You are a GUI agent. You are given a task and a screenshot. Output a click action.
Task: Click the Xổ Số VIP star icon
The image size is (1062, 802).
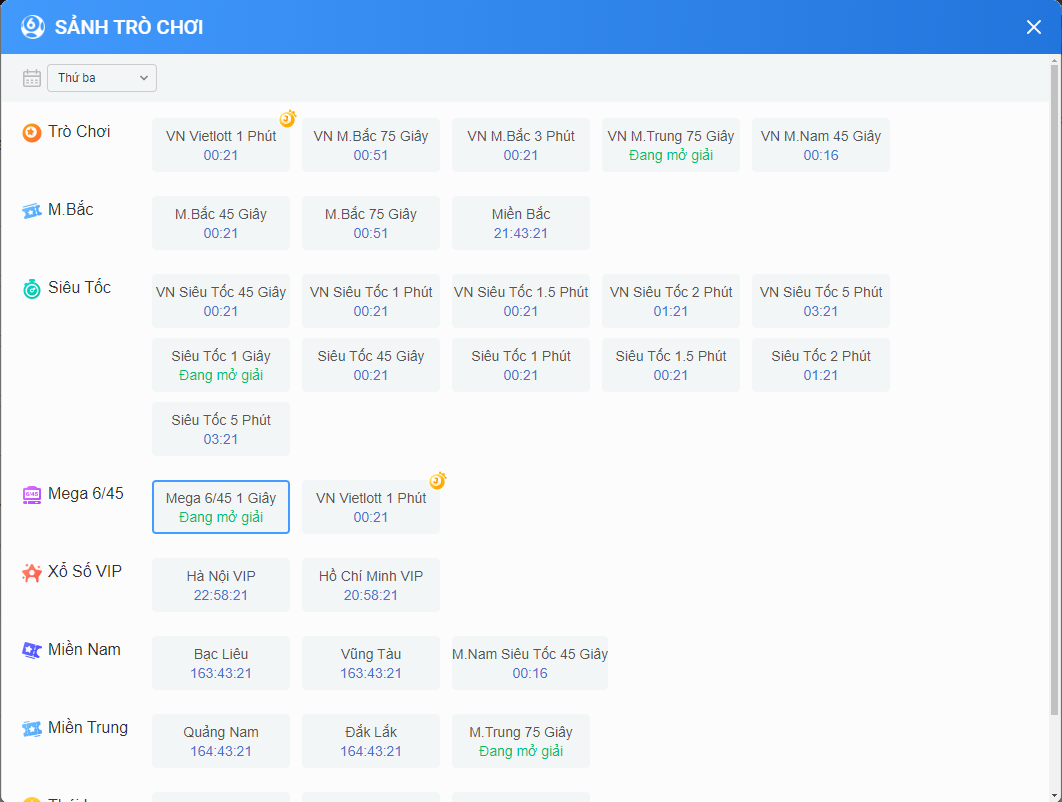tap(32, 572)
